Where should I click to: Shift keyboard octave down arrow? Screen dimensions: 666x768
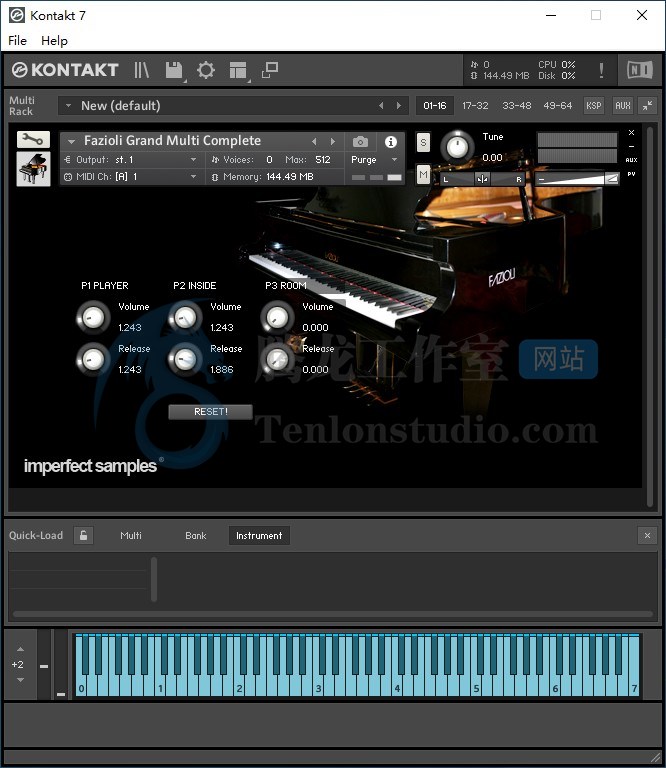tap(20, 680)
